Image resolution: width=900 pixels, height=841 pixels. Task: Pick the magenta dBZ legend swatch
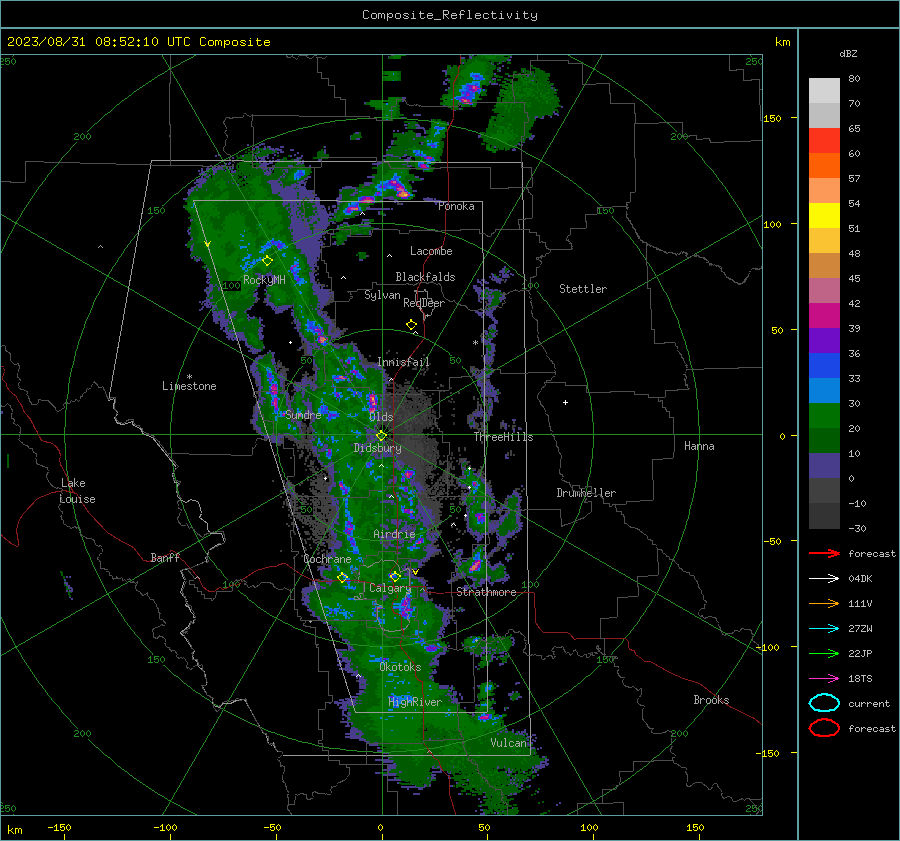[824, 316]
